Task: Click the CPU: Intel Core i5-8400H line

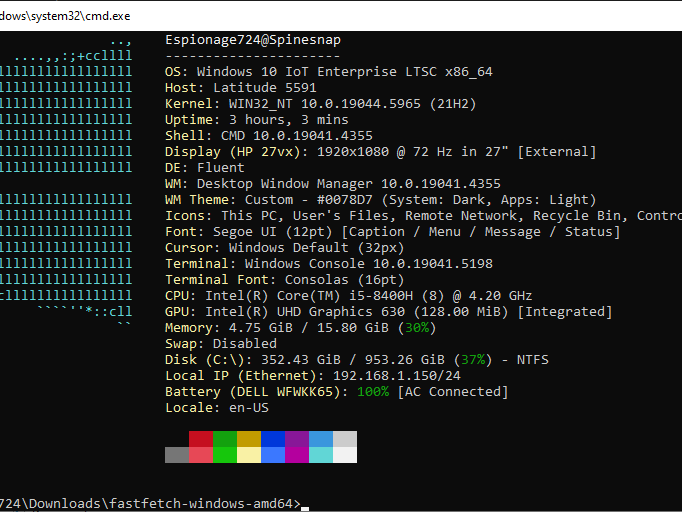Action: pos(348,296)
